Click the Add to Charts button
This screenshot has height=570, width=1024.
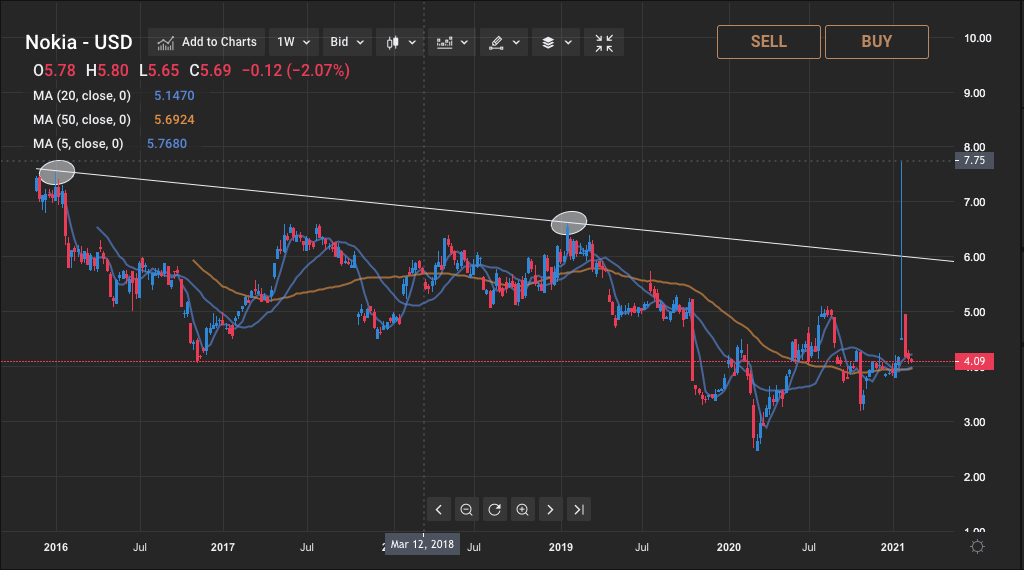click(206, 42)
